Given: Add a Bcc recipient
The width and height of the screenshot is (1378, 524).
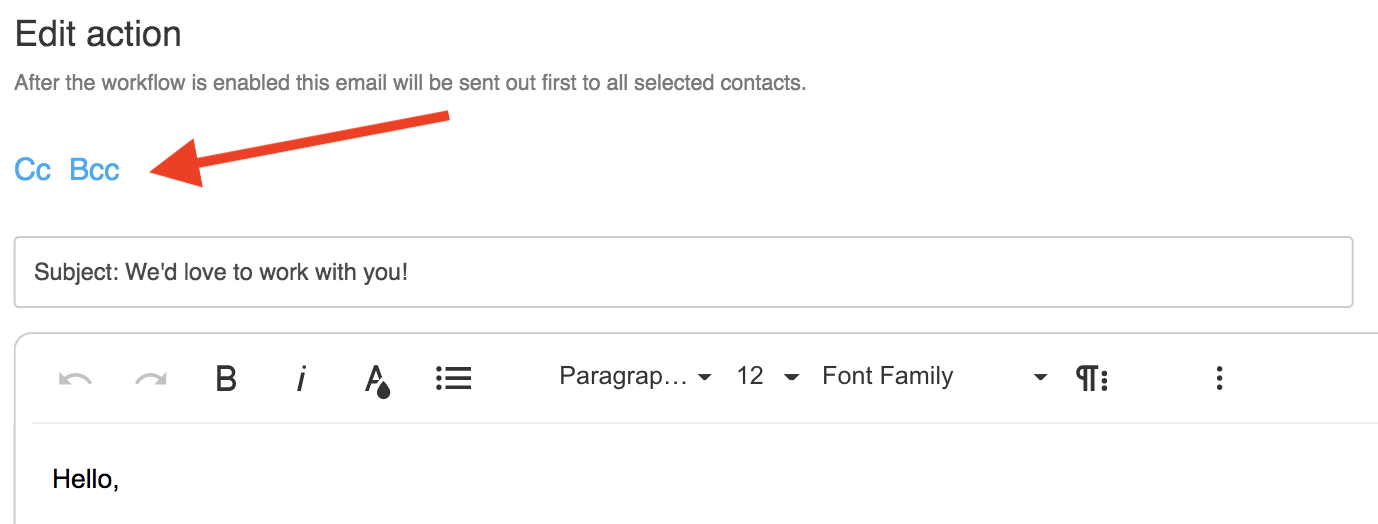Looking at the screenshot, I should (x=95, y=170).
